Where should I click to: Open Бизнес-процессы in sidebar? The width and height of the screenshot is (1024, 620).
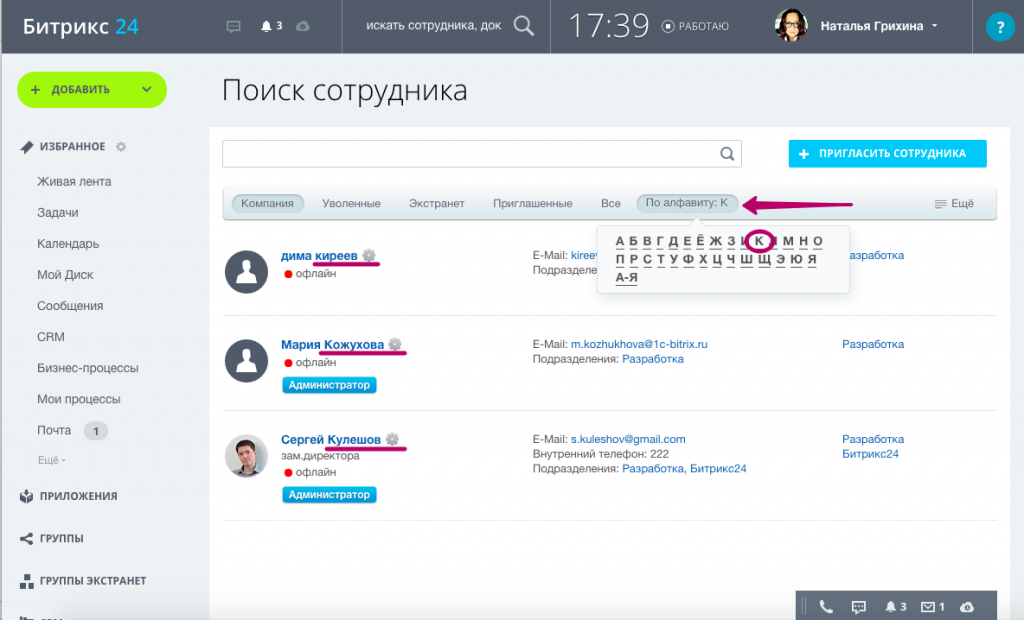click(88, 368)
